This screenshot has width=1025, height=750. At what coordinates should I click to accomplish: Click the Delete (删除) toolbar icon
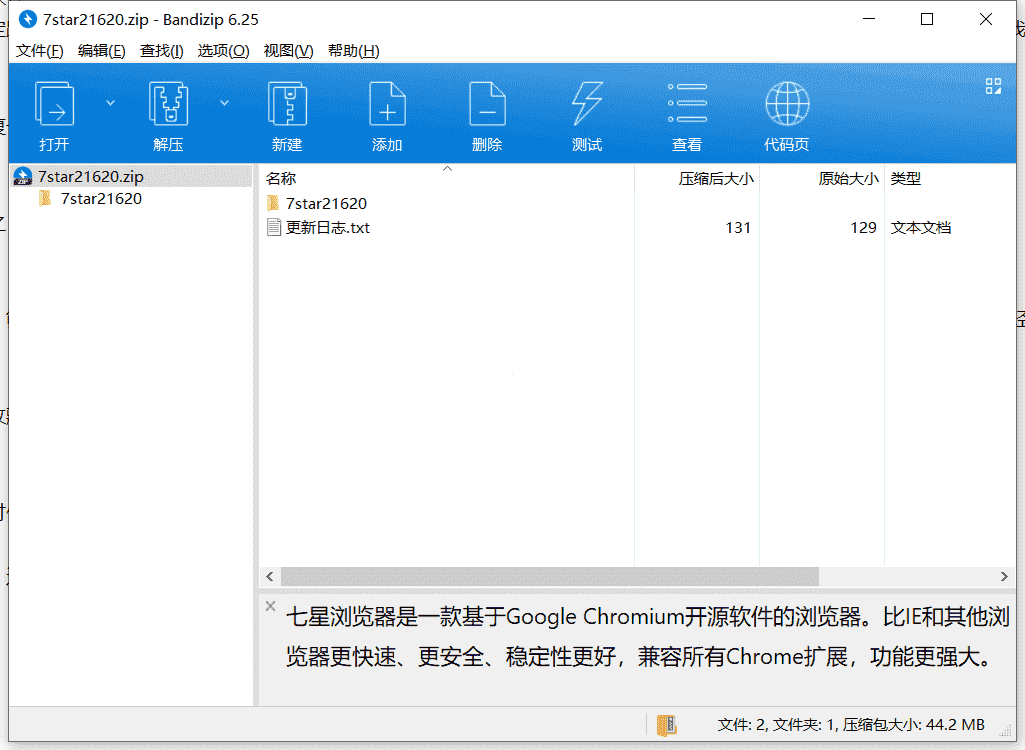point(487,103)
